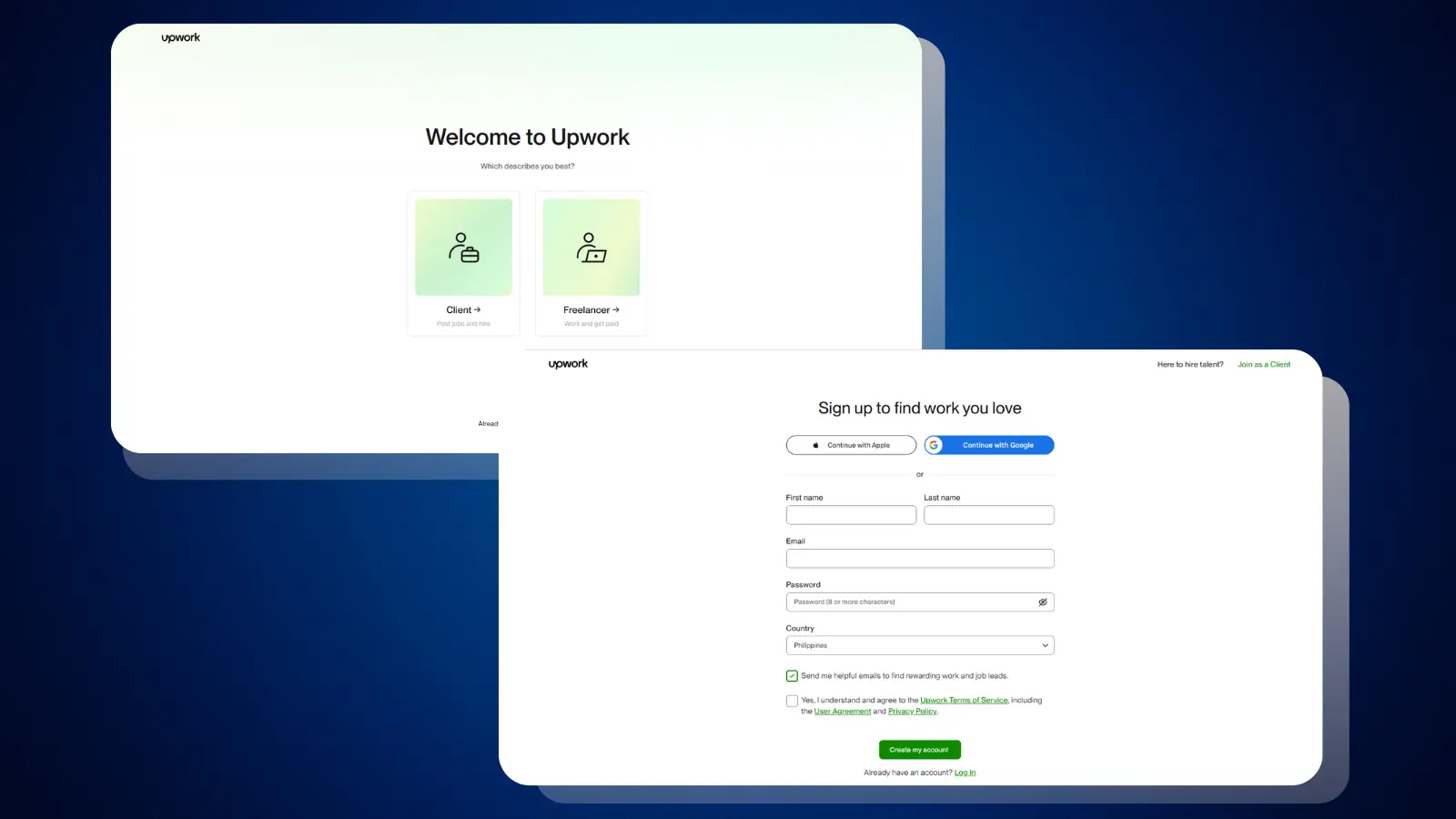Click Continue with Apple button
Viewport: 1456px width, 819px height.
click(851, 445)
